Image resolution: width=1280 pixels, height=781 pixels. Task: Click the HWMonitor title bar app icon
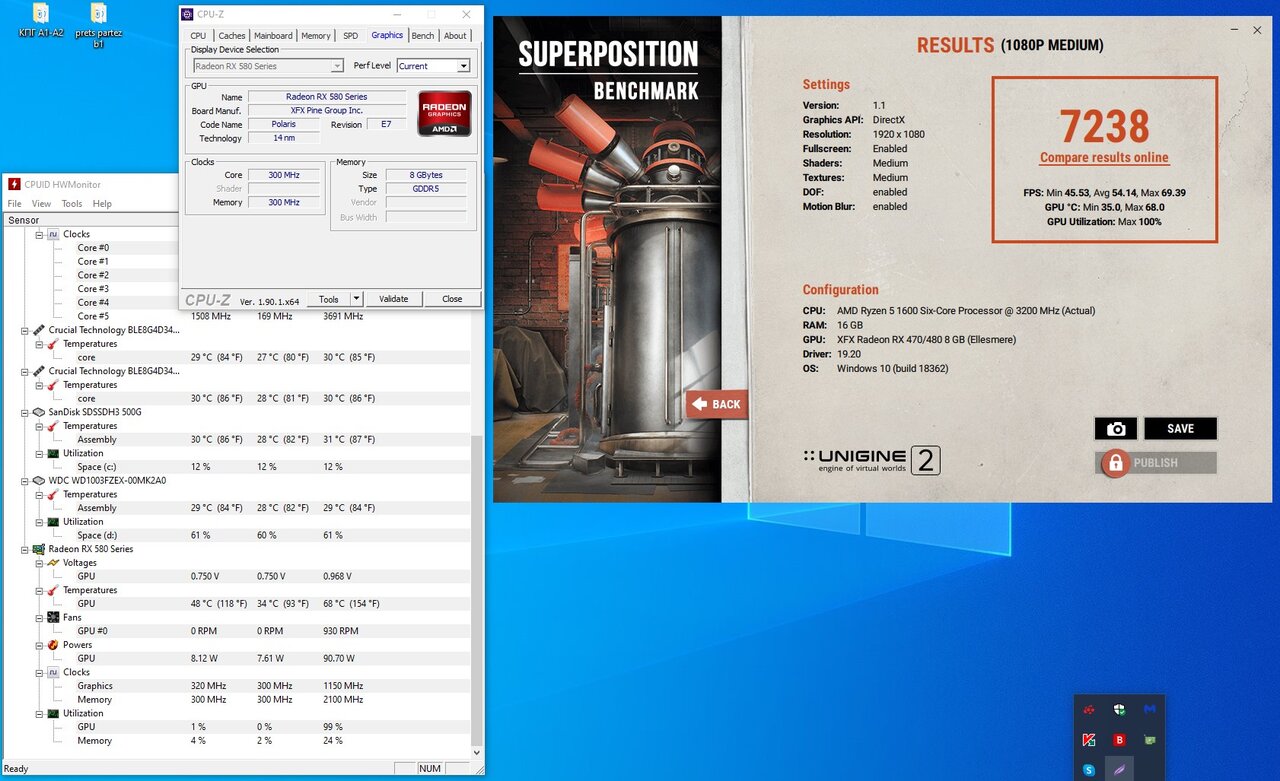click(14, 184)
